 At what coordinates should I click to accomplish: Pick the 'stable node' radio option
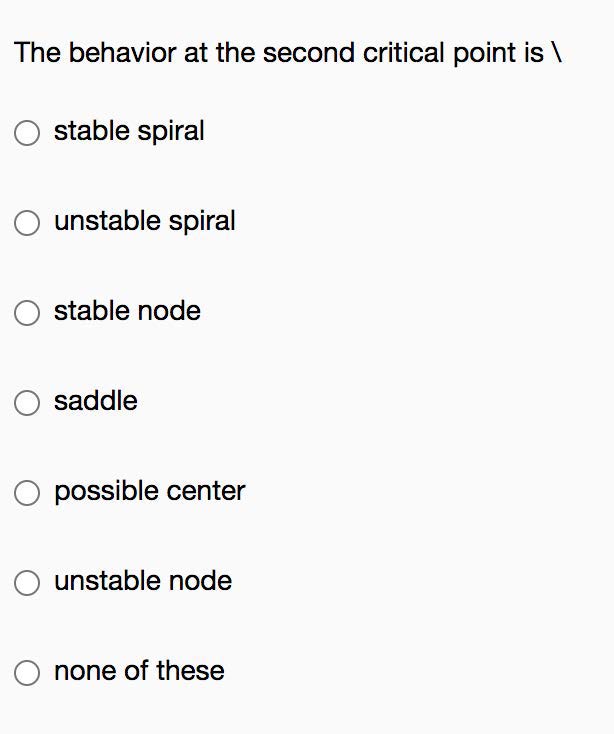pos(28,312)
